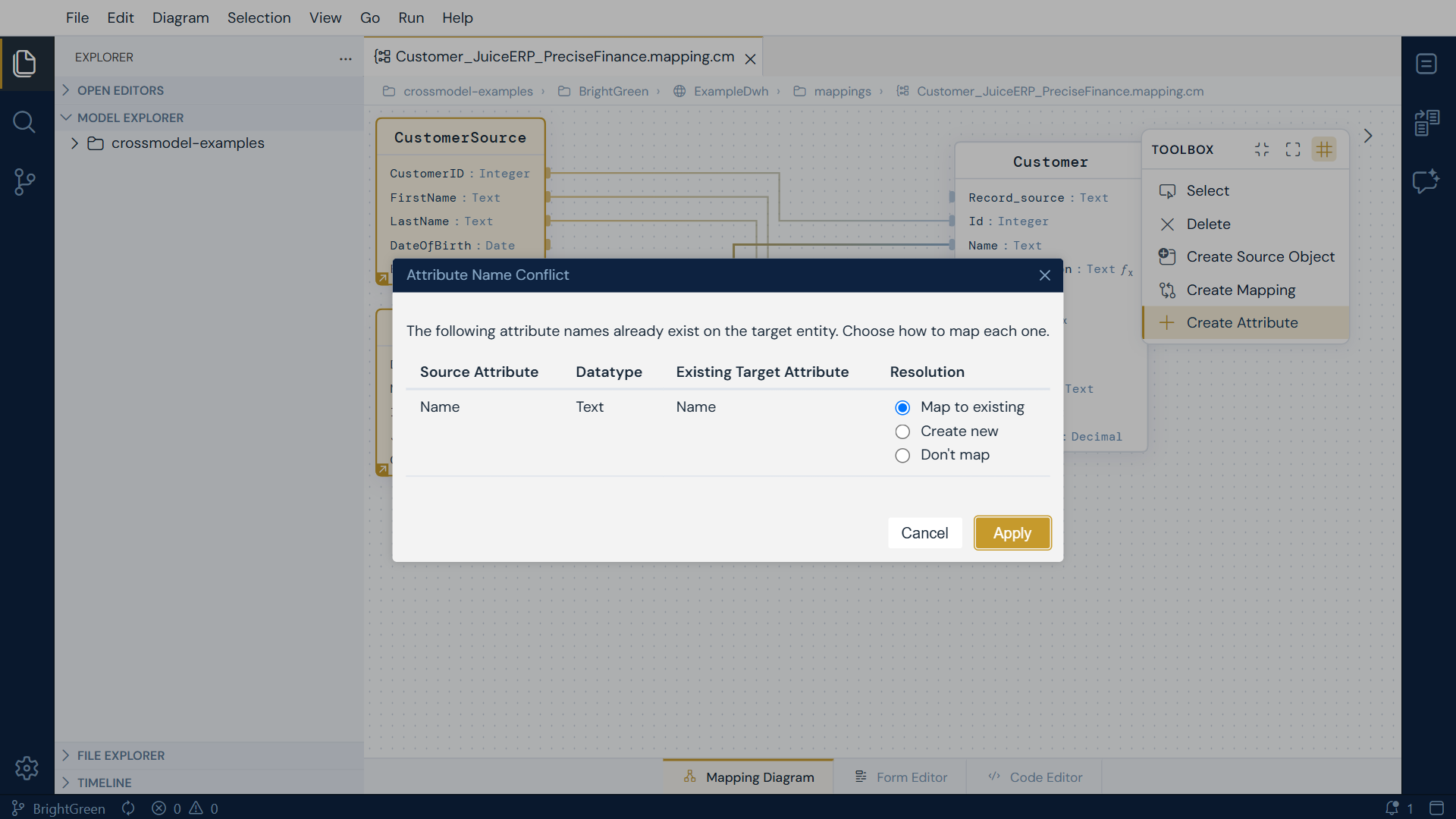1456x819 pixels.
Task: Open the Manage settings gear icon
Action: click(27, 768)
